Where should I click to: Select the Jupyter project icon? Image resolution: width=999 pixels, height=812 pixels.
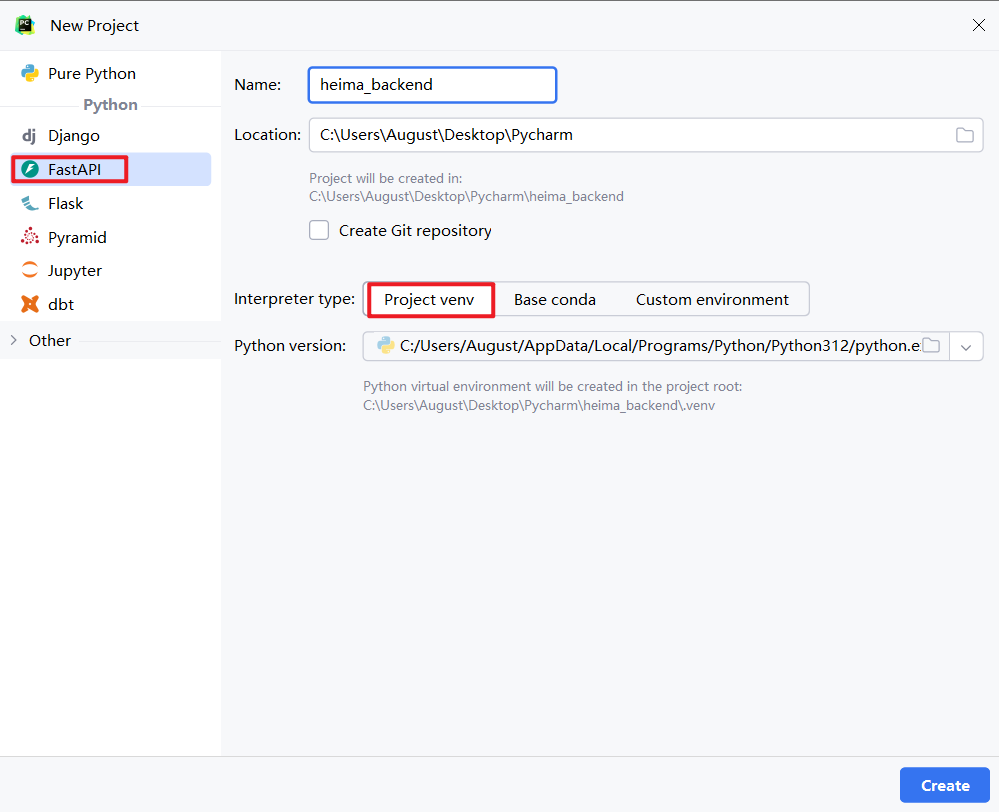[x=30, y=271]
